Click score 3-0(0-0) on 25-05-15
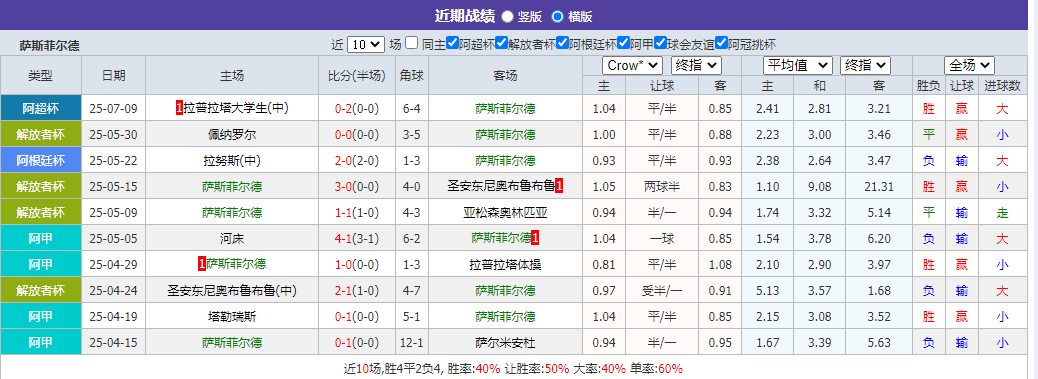The height and width of the screenshot is (379, 1038). pyautogui.click(x=357, y=187)
